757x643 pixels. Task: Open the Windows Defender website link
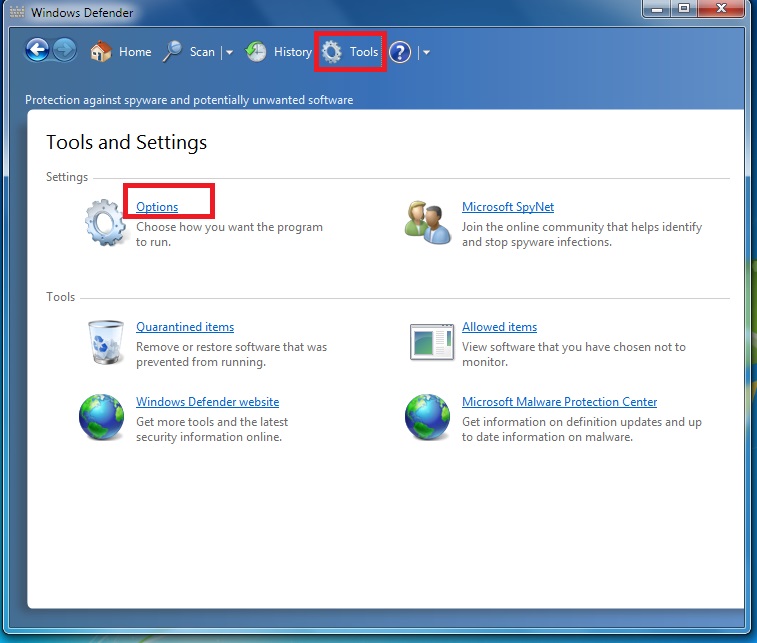[x=208, y=402]
